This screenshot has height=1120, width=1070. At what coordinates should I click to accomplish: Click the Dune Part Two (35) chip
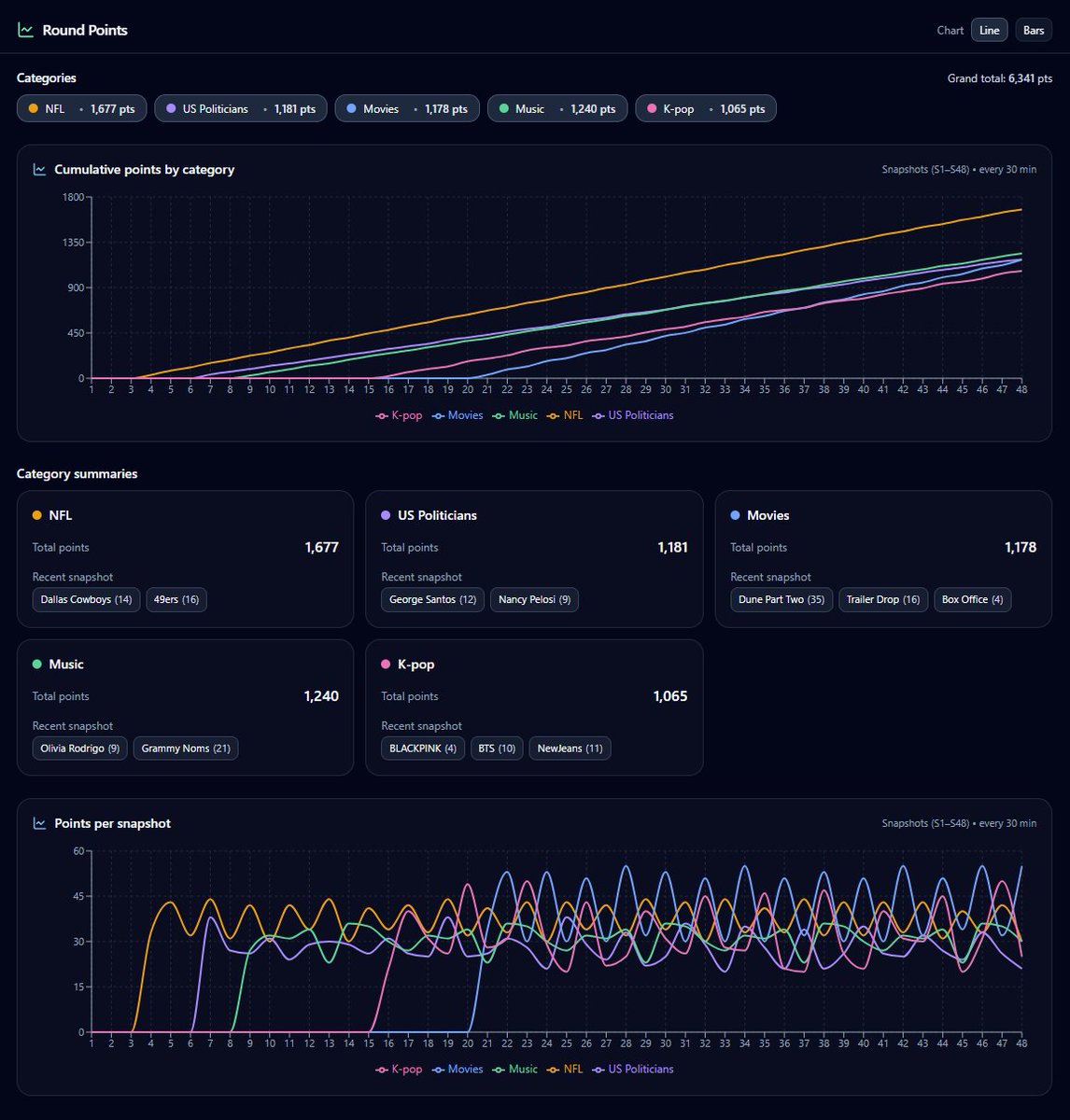click(781, 599)
